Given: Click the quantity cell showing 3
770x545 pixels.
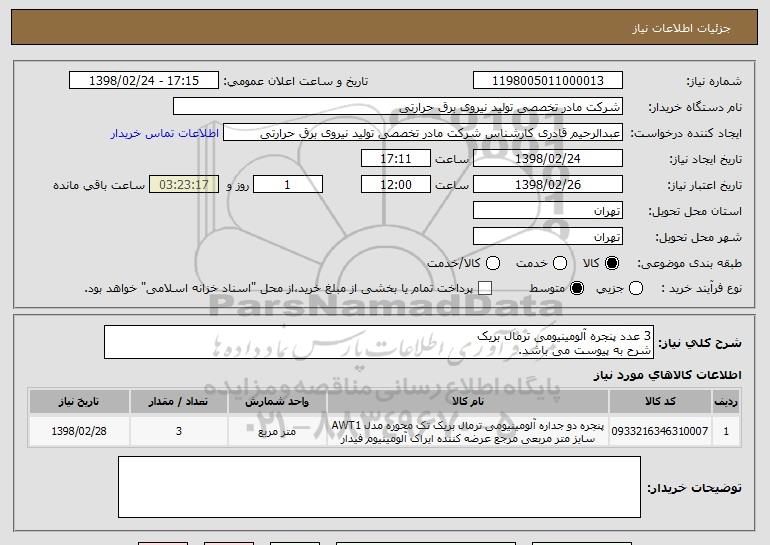Looking at the screenshot, I should click(x=178, y=431).
